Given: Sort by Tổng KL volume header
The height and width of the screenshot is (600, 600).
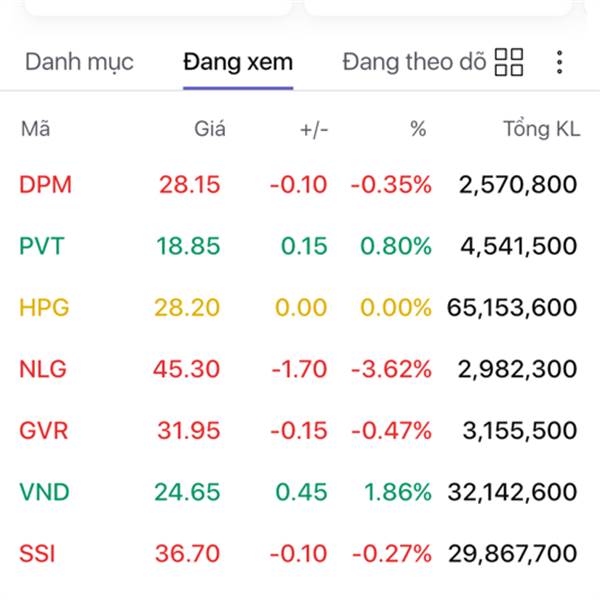Looking at the screenshot, I should tap(542, 129).
